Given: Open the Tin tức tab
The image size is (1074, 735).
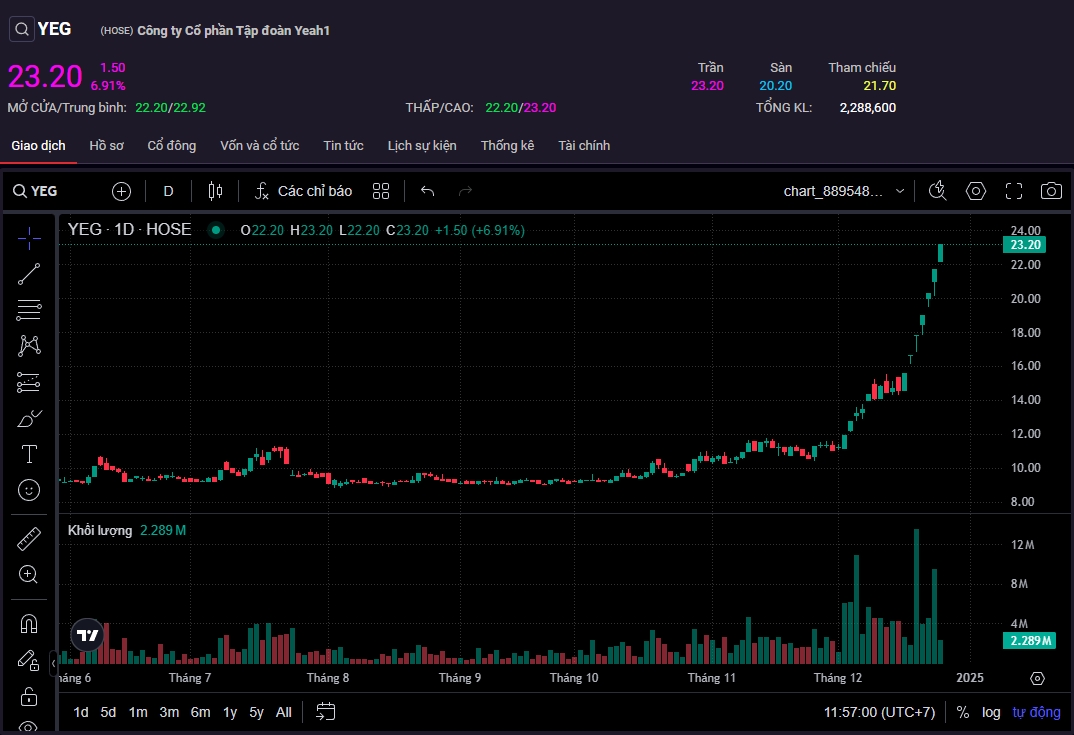Looking at the screenshot, I should tap(343, 145).
